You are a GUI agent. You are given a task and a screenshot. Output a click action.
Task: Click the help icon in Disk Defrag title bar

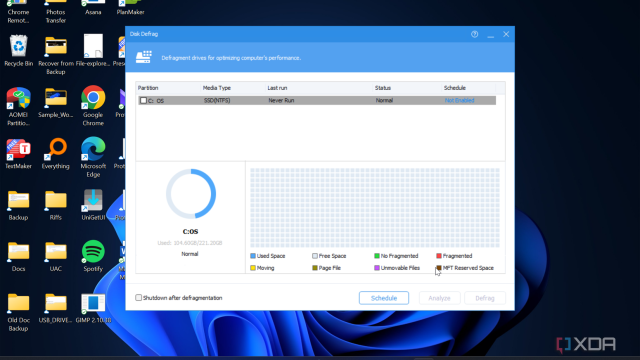474,34
